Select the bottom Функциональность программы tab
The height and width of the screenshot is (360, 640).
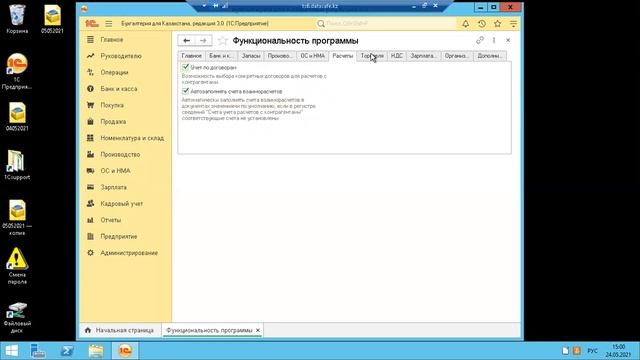[209, 330]
